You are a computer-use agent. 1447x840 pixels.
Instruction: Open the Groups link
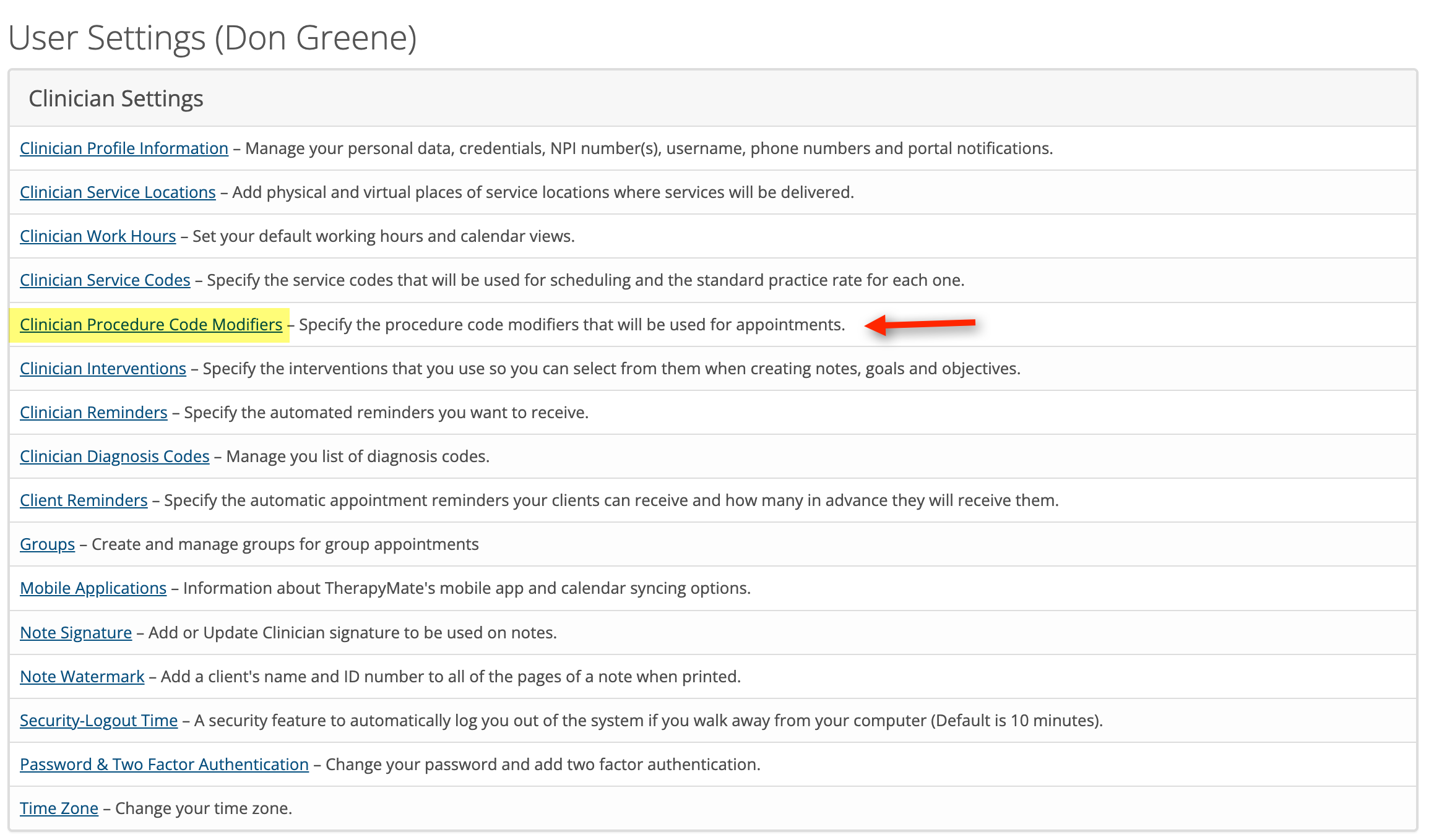pos(47,544)
